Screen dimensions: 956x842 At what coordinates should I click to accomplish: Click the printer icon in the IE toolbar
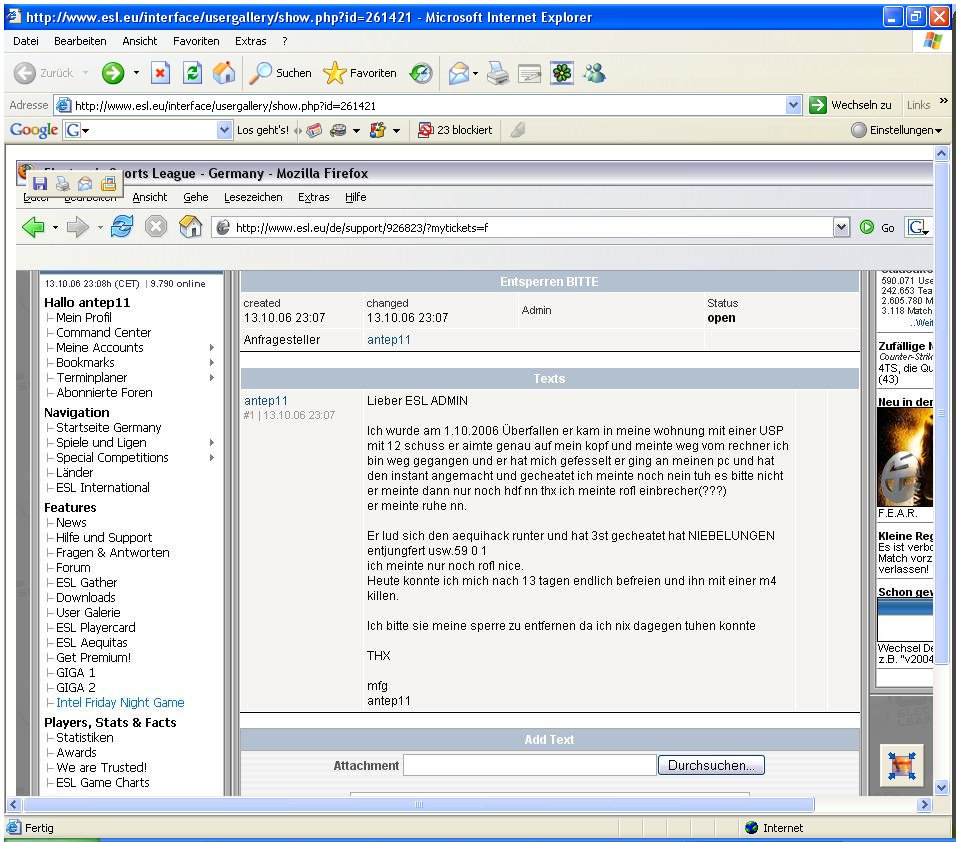click(x=498, y=73)
